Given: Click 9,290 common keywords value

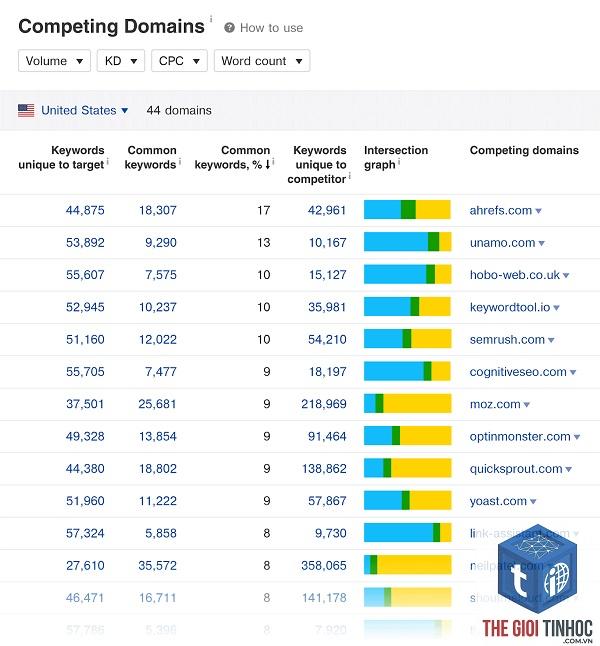Looking at the screenshot, I should pos(161,243).
